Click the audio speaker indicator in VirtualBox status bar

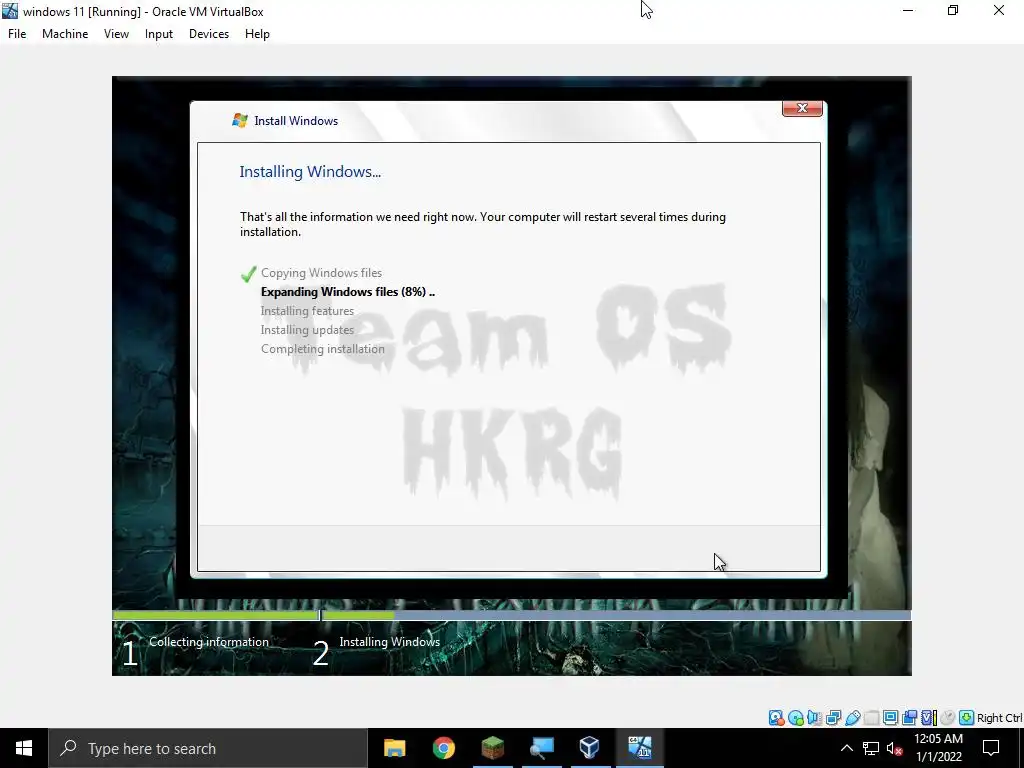814,718
